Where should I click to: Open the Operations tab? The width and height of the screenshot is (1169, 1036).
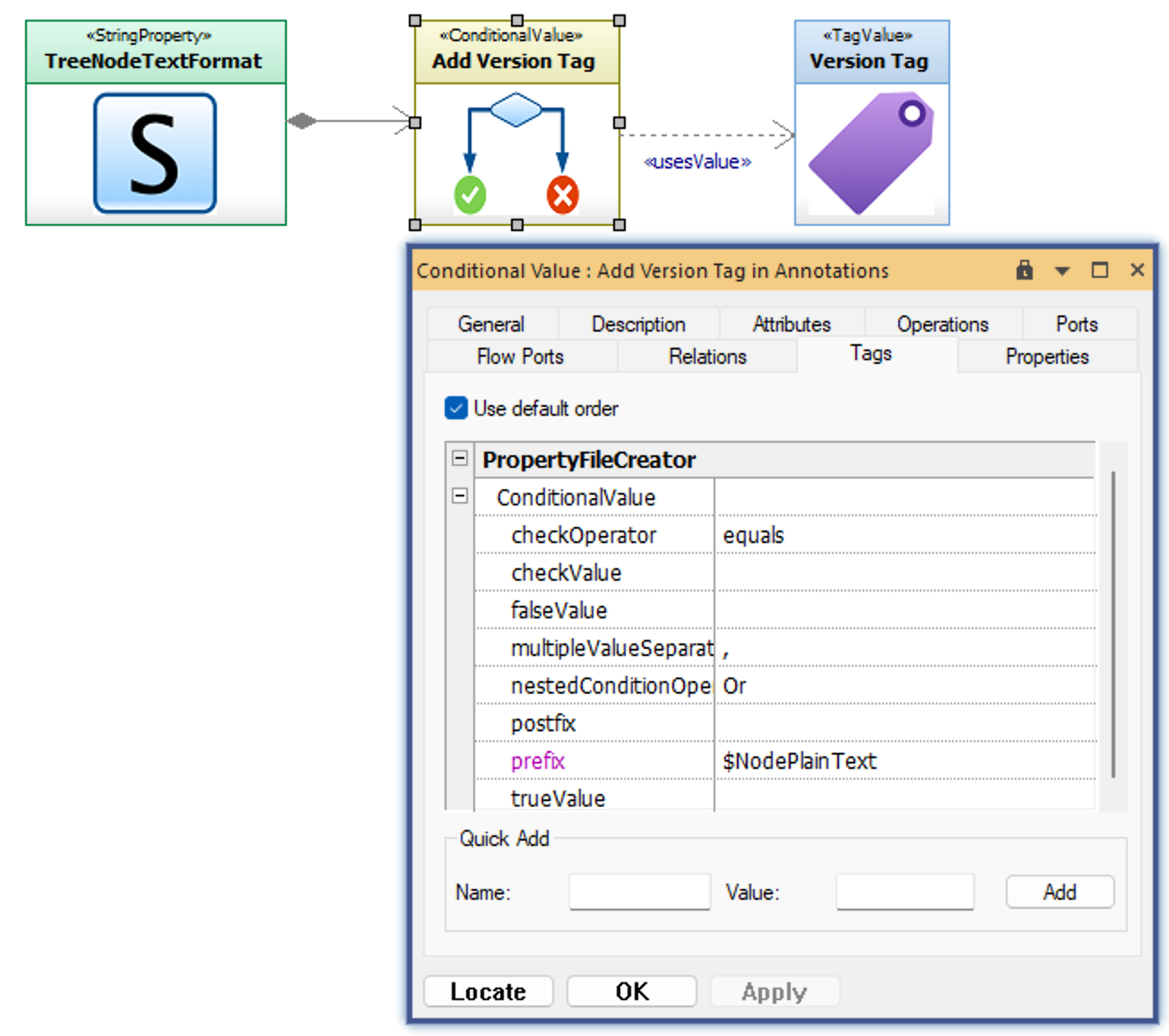point(943,324)
